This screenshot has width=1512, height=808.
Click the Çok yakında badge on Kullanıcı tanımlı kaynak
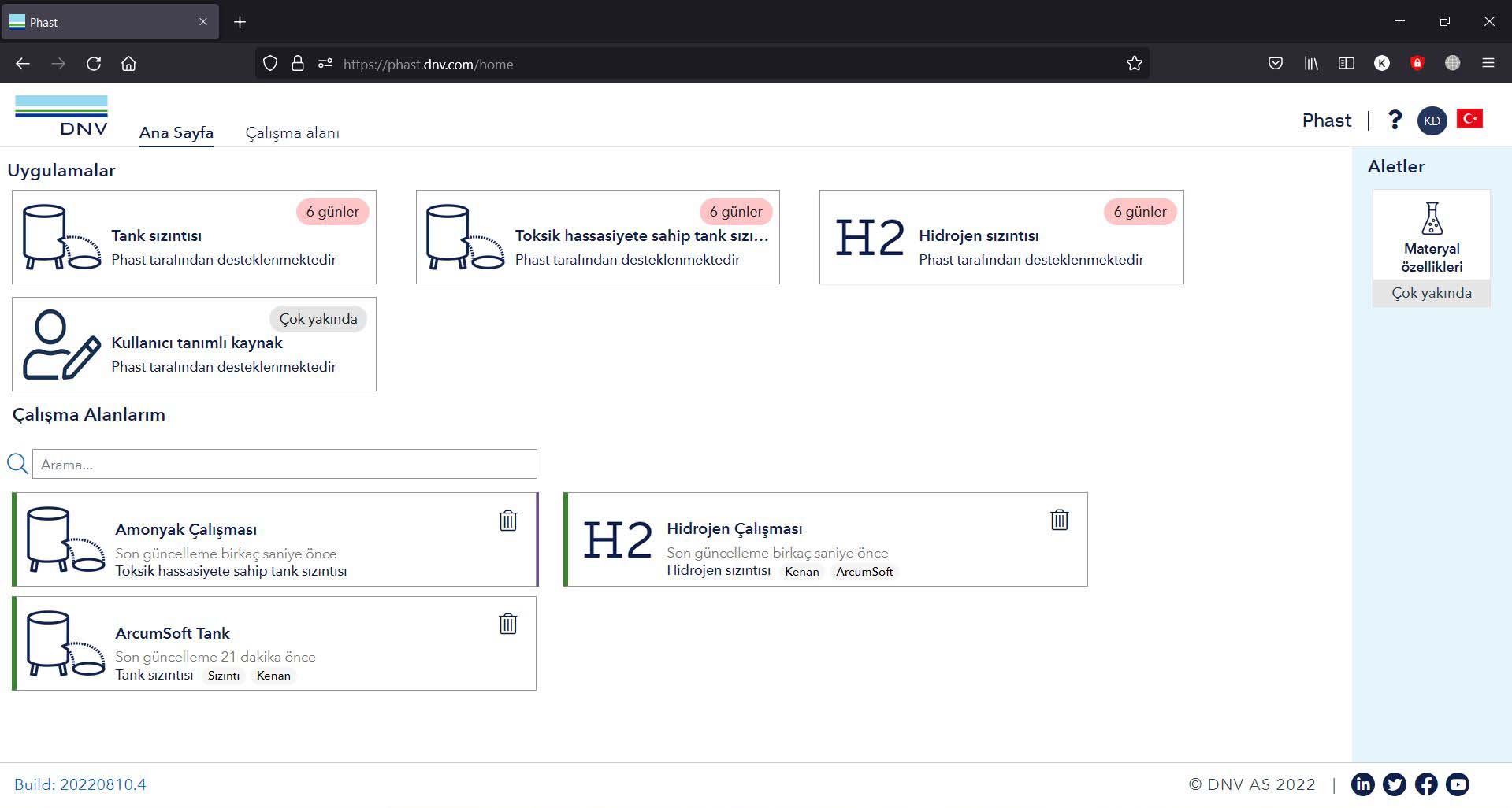(318, 319)
